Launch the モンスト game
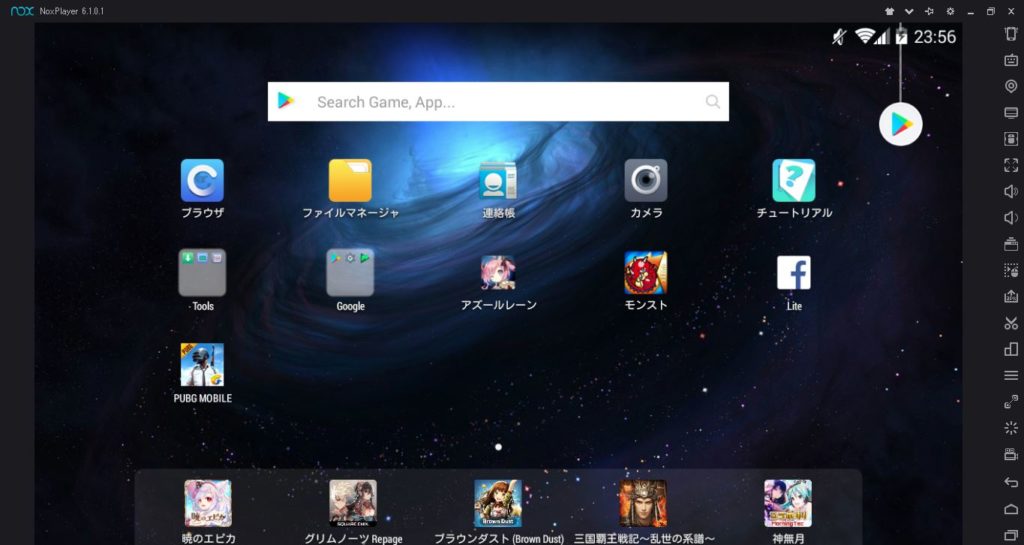This screenshot has width=1024, height=545. coord(646,273)
